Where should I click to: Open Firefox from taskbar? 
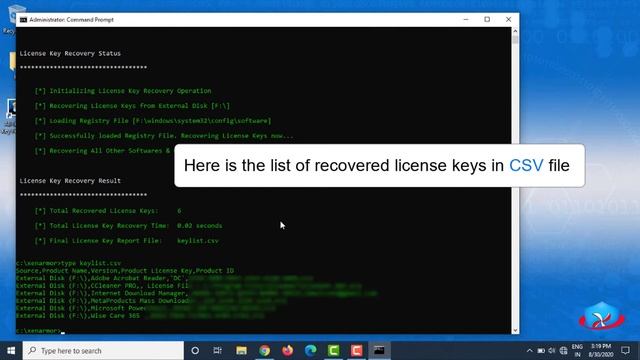(x=288, y=351)
